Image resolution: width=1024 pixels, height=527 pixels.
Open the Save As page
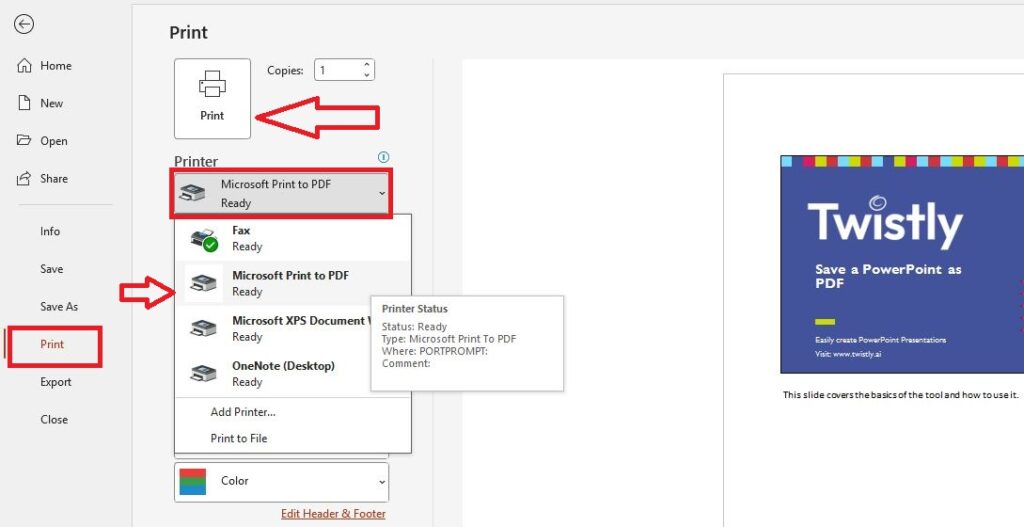coord(59,306)
